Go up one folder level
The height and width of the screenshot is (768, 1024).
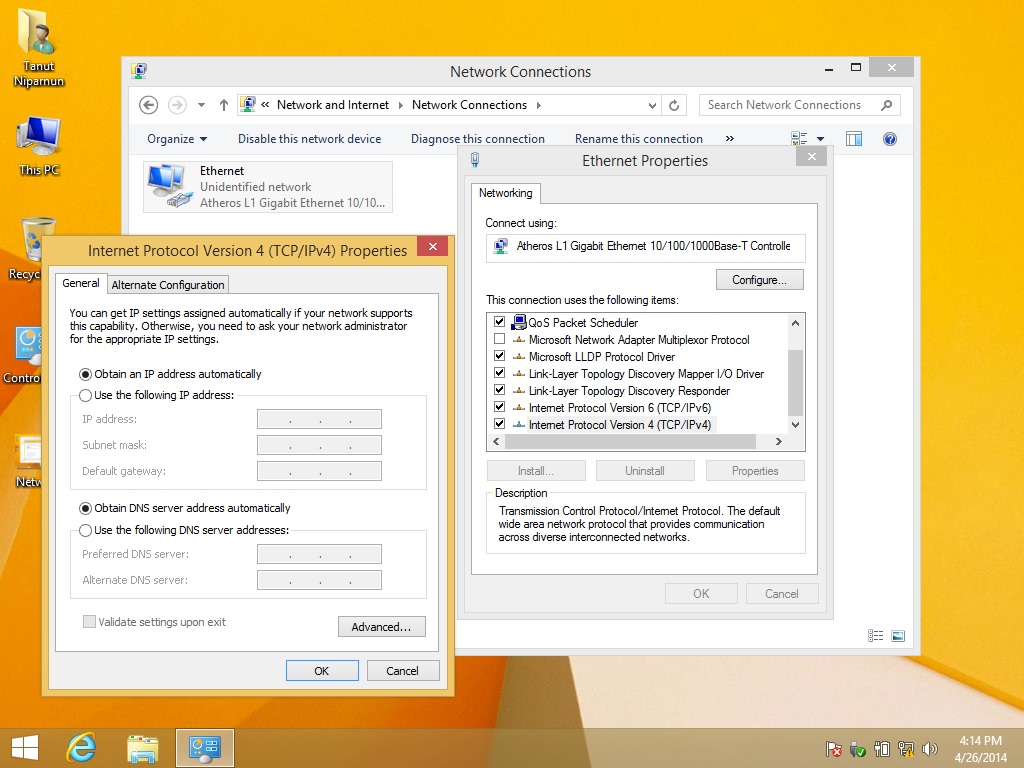coord(223,105)
